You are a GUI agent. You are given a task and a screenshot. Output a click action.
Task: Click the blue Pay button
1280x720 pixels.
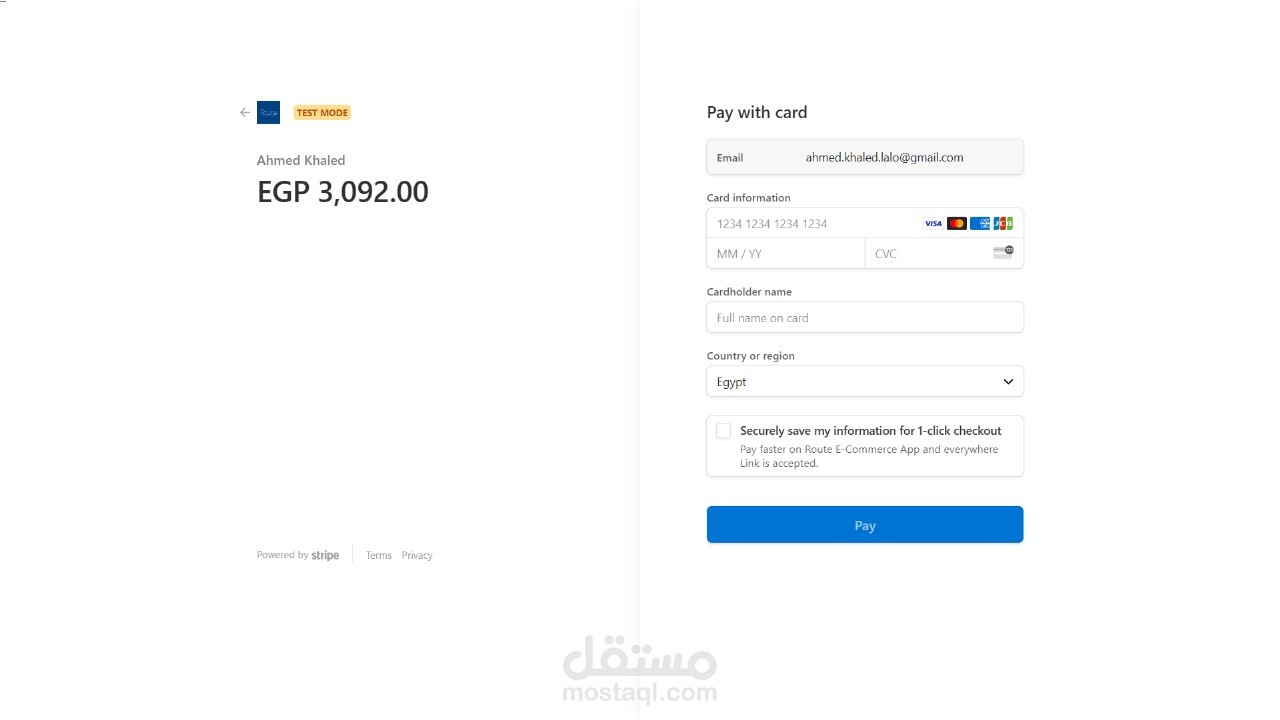coord(865,525)
